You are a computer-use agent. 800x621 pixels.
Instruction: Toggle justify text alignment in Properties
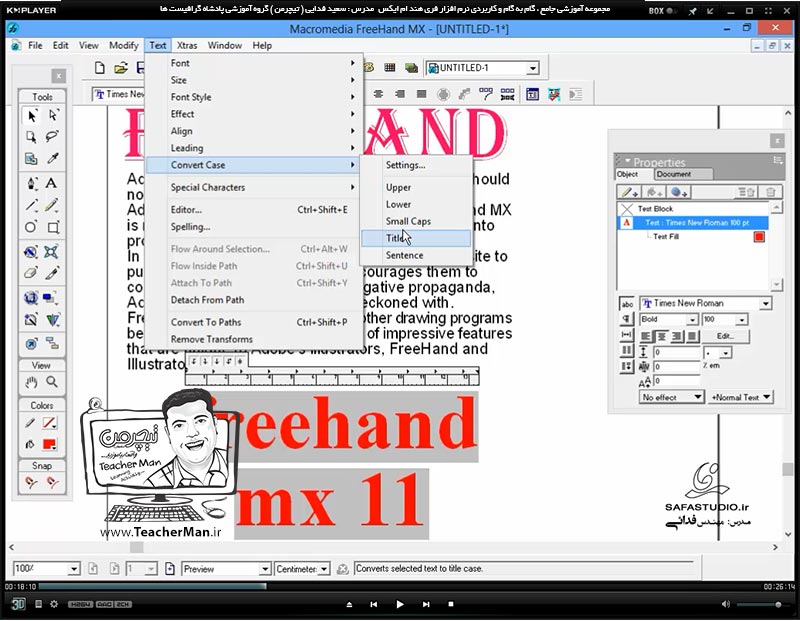tap(692, 336)
